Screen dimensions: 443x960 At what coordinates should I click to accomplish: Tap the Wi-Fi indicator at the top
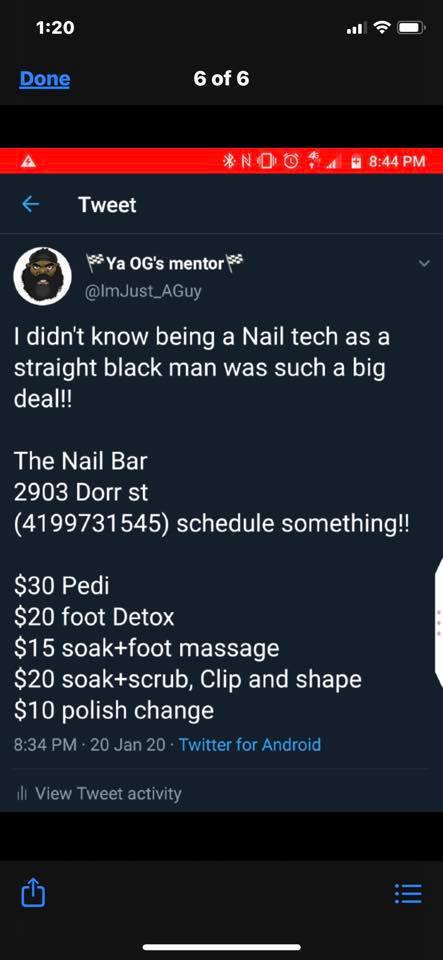tap(382, 28)
